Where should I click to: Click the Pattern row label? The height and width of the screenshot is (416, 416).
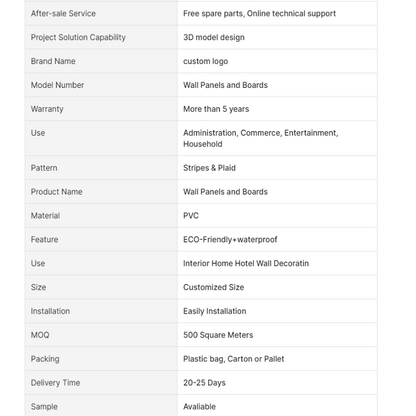[44, 168]
